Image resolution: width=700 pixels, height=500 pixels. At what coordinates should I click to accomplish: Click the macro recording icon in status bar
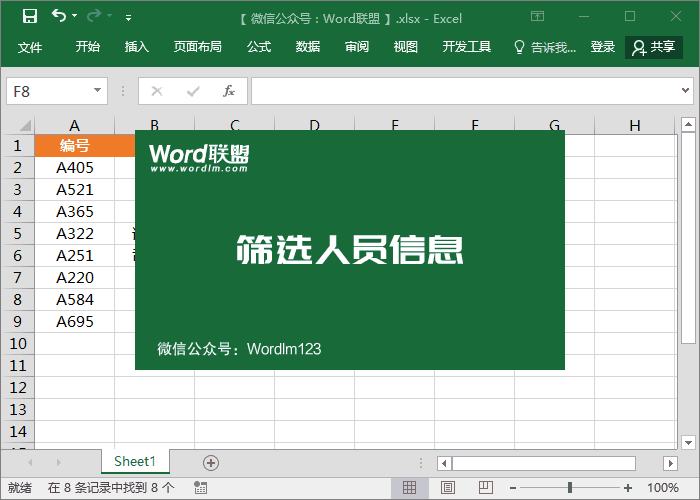point(201,488)
